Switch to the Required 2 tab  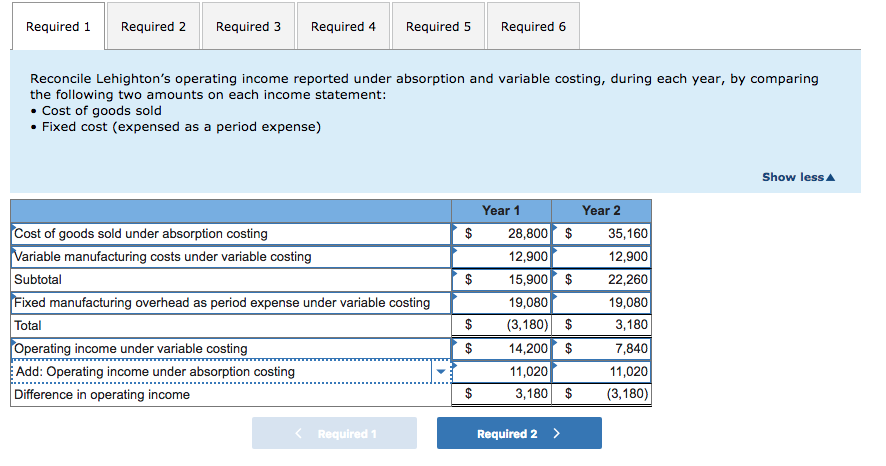tap(153, 27)
